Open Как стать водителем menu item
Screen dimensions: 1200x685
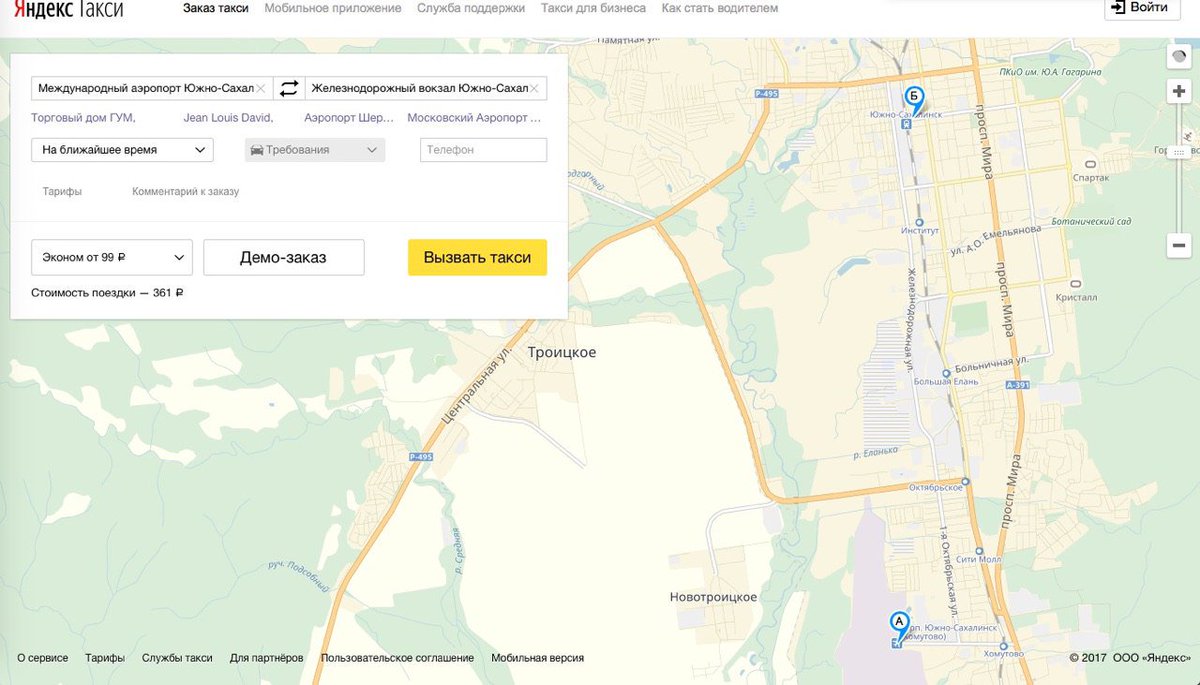[720, 8]
